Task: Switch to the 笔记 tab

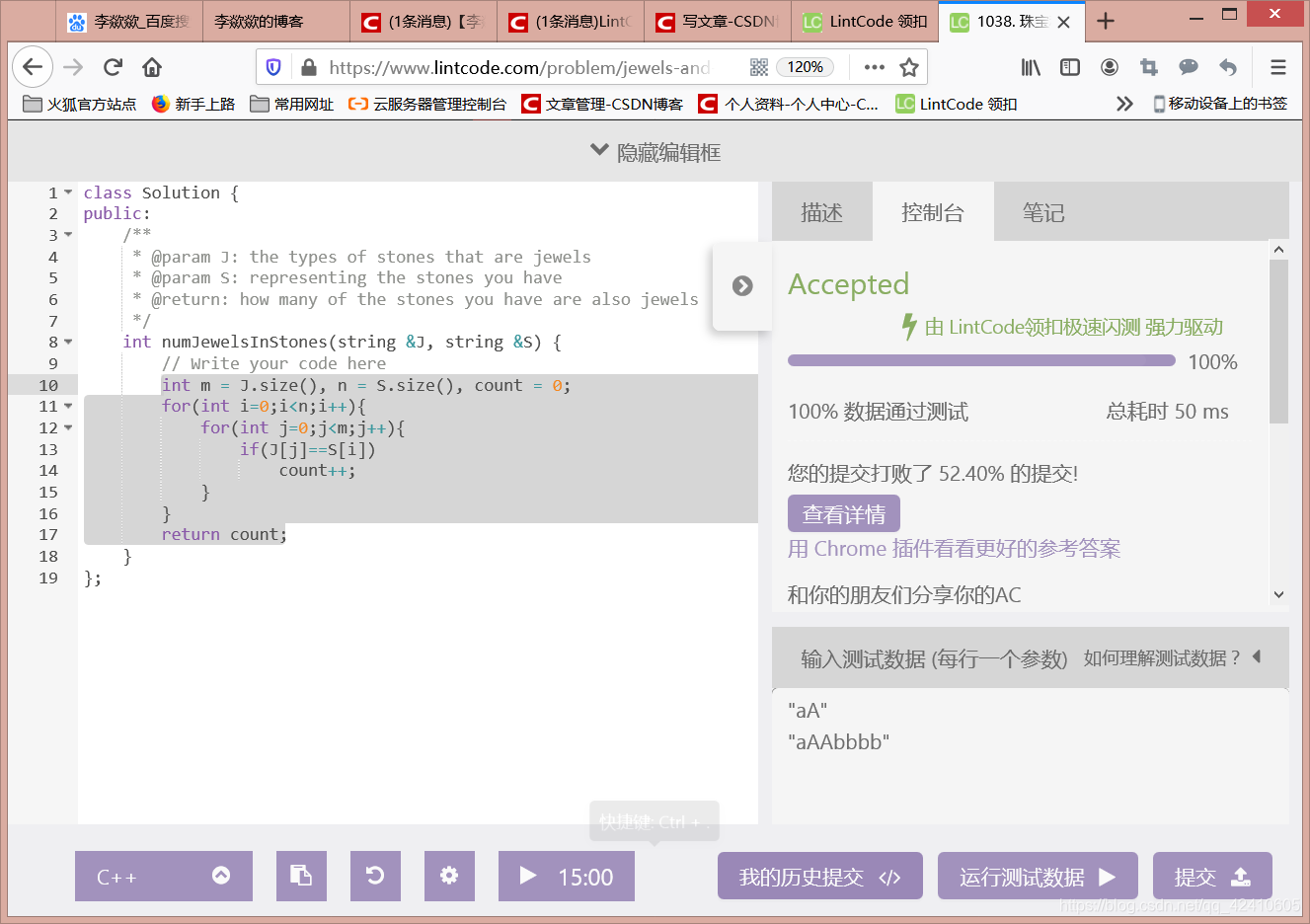Action: (1043, 210)
